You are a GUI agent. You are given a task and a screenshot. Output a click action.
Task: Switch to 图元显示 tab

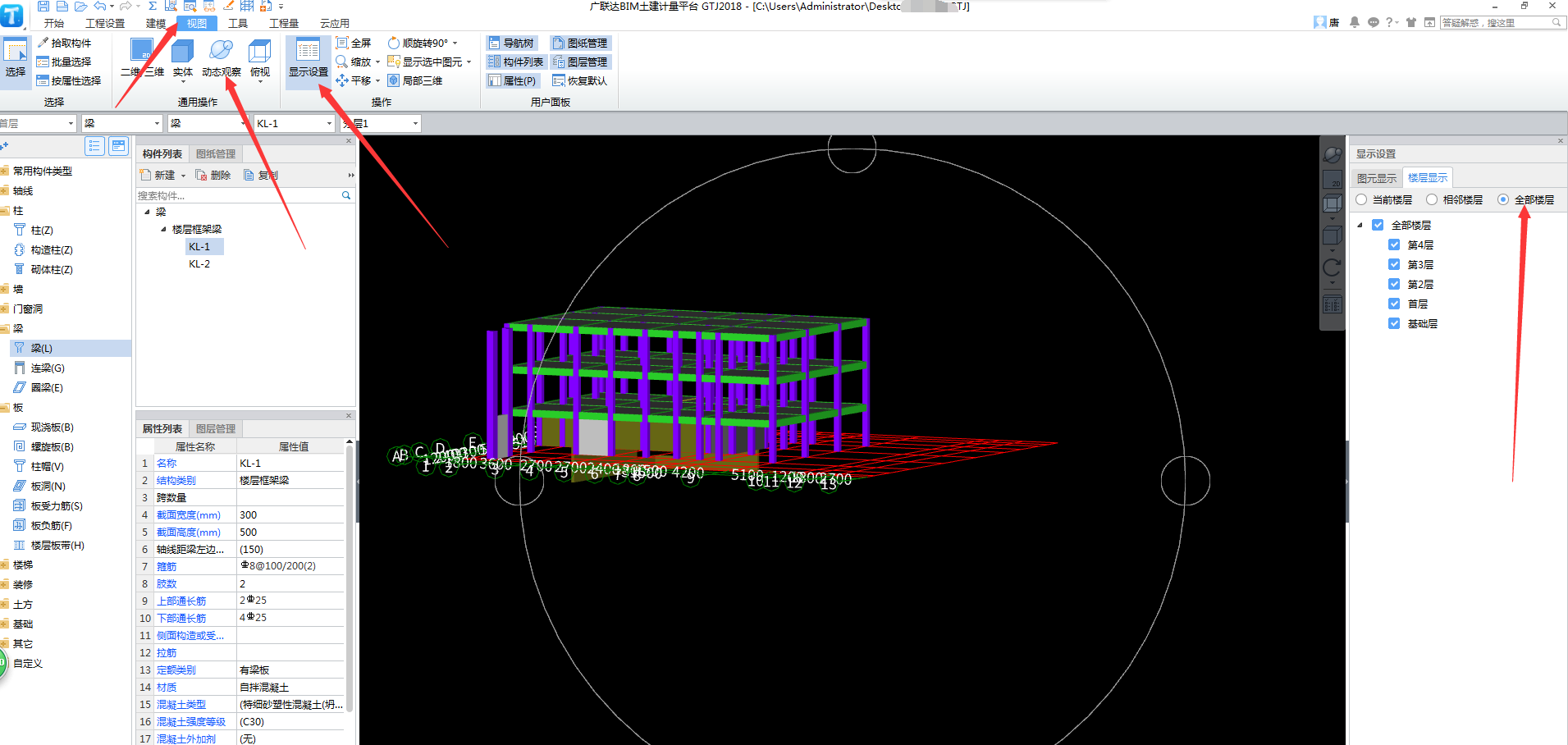pos(1377,178)
